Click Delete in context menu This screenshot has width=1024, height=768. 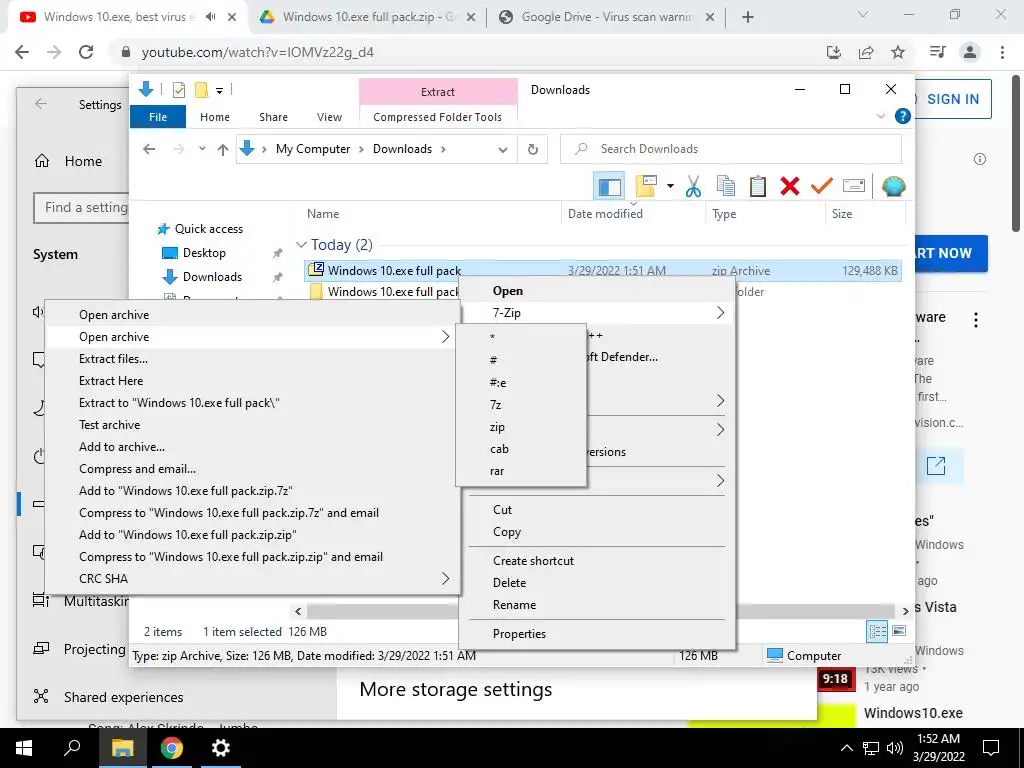pyautogui.click(x=597, y=583)
